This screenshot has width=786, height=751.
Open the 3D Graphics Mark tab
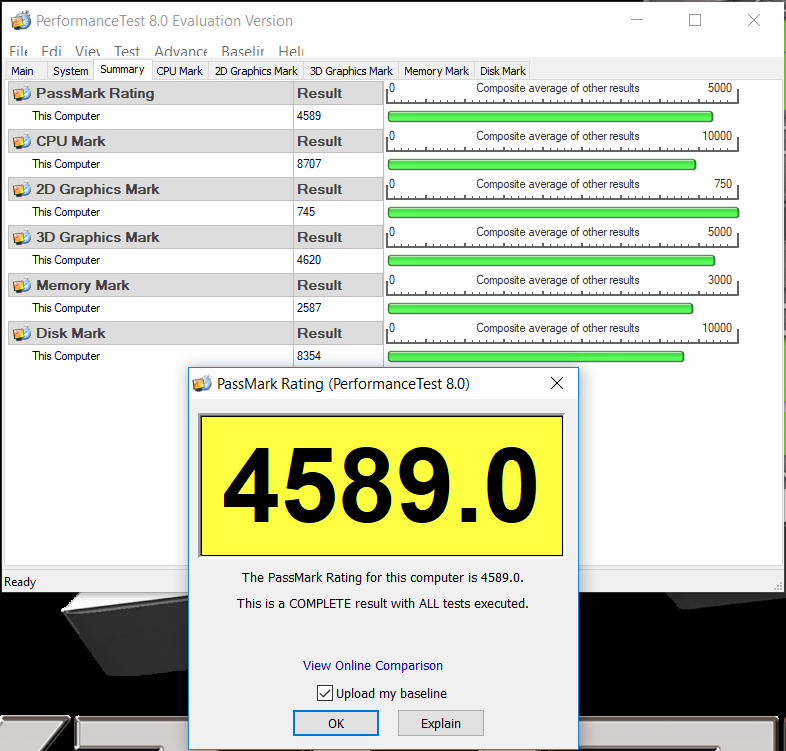351,71
